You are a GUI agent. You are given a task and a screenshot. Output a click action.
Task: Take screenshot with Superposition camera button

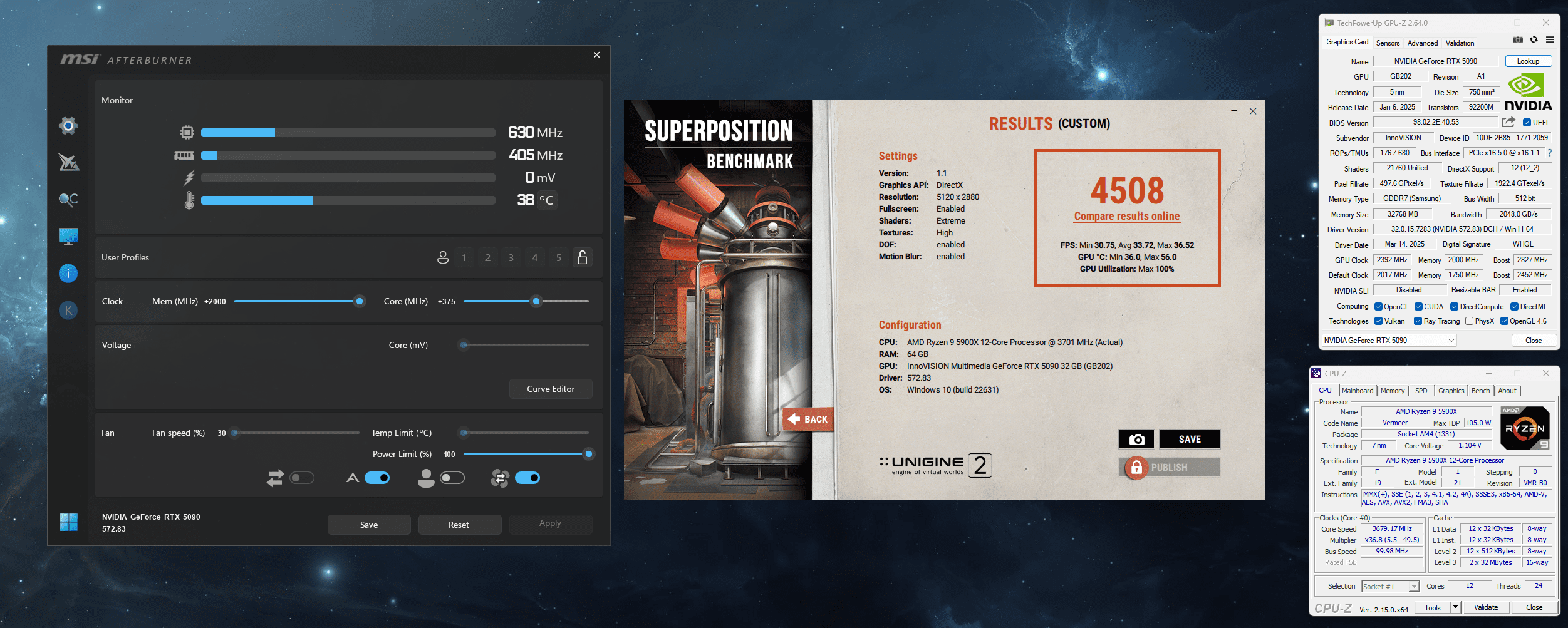point(1136,440)
